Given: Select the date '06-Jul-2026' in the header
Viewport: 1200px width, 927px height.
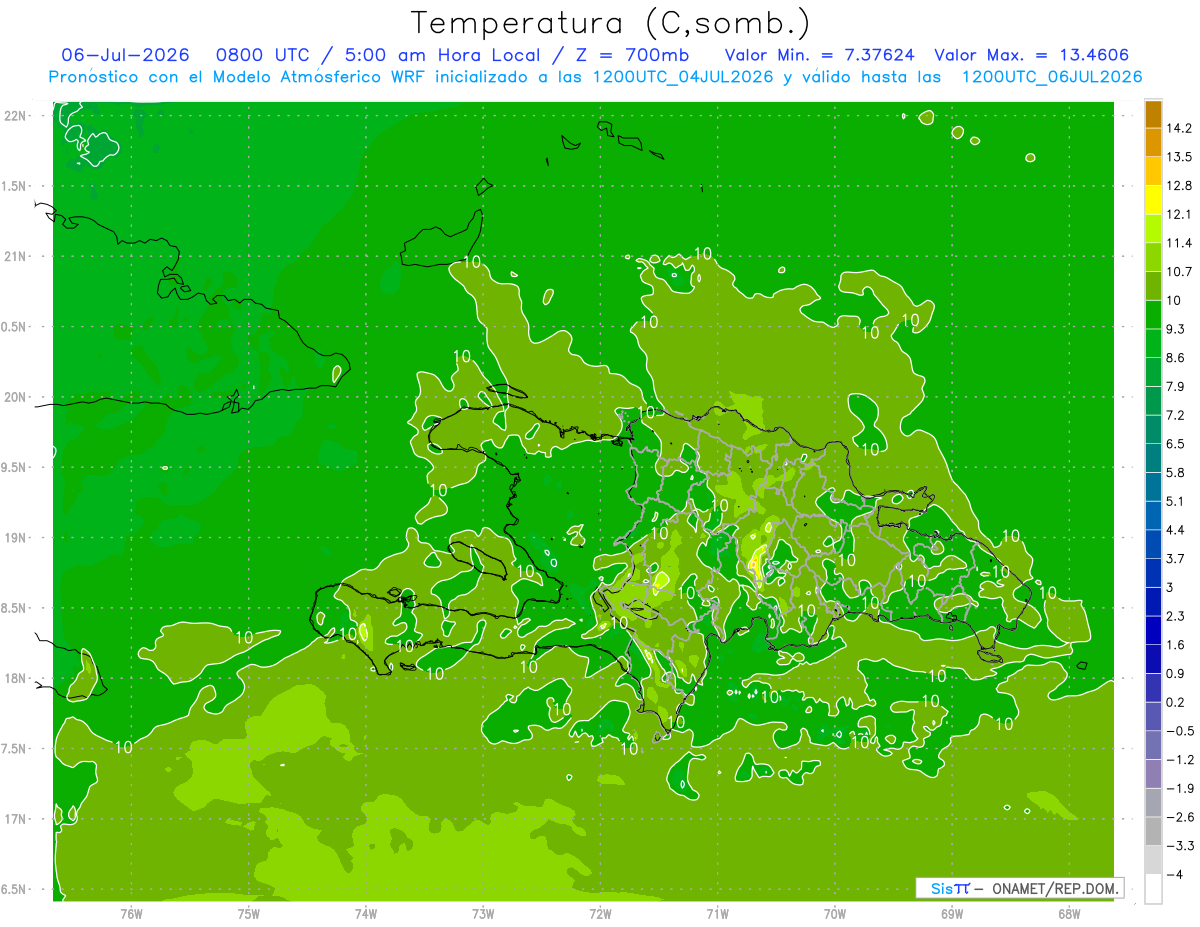Looking at the screenshot, I should pyautogui.click(x=125, y=55).
